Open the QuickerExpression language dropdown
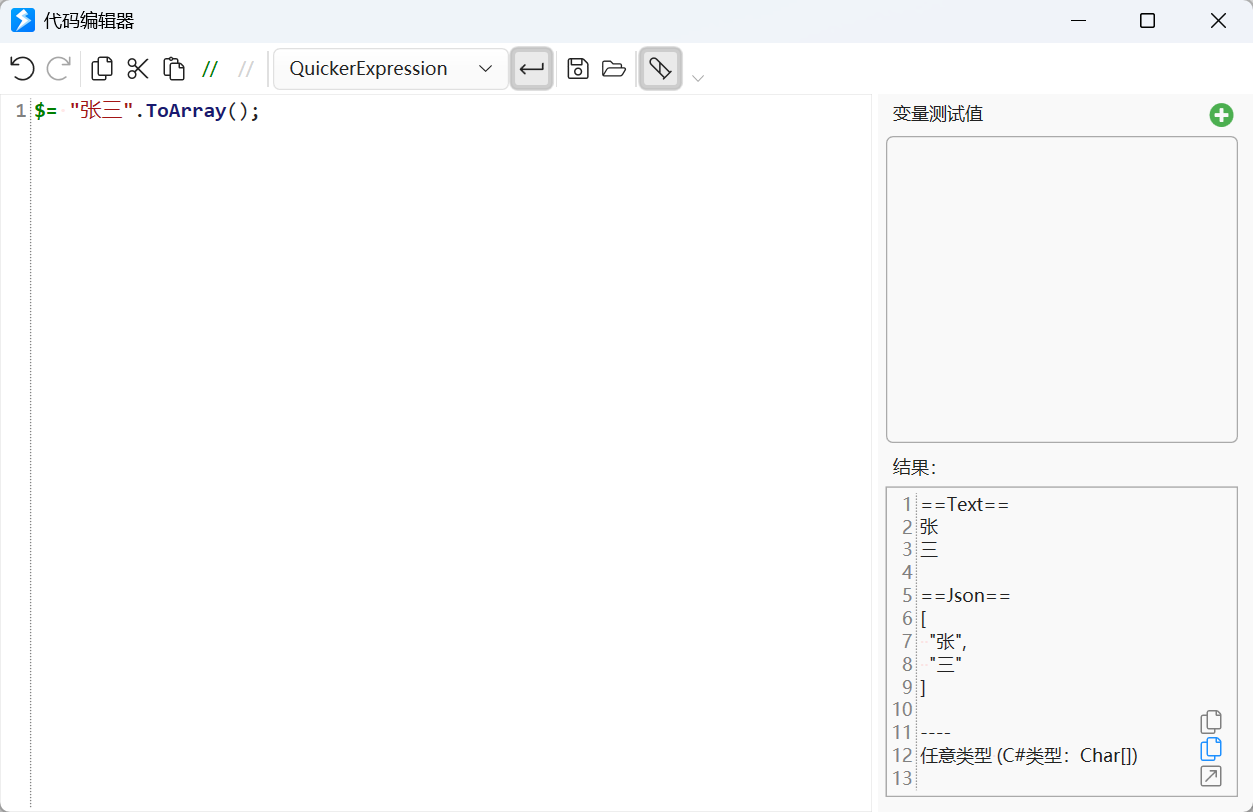 point(390,69)
